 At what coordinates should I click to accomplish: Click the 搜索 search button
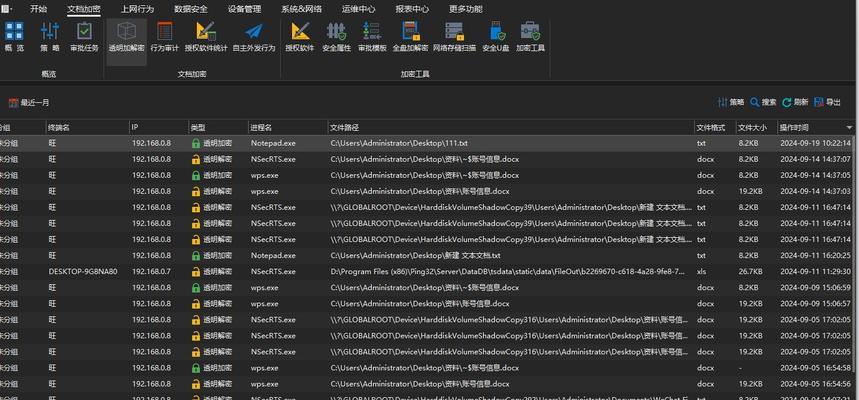pos(764,102)
